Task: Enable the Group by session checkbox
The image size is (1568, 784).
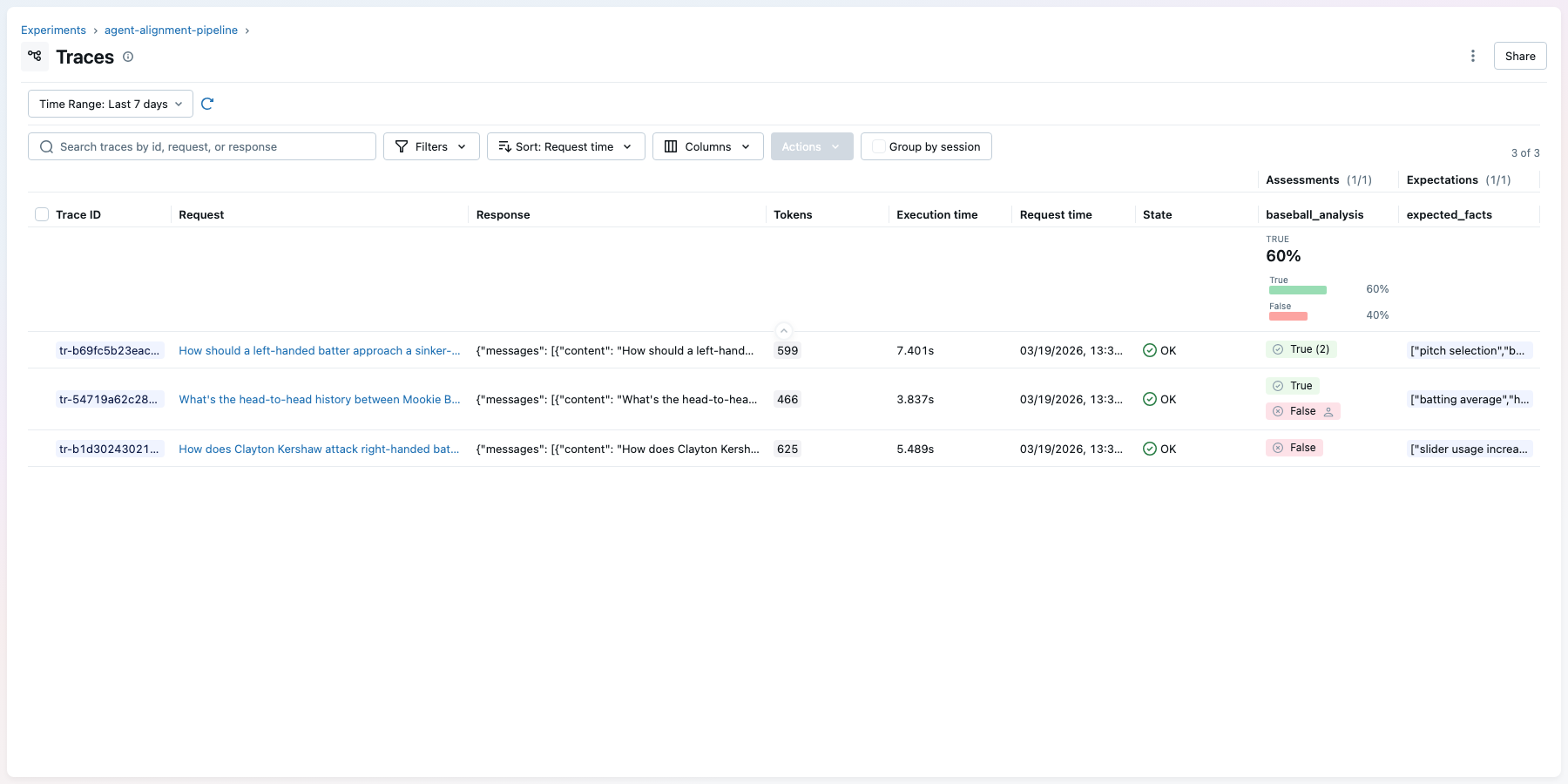Action: coord(877,146)
